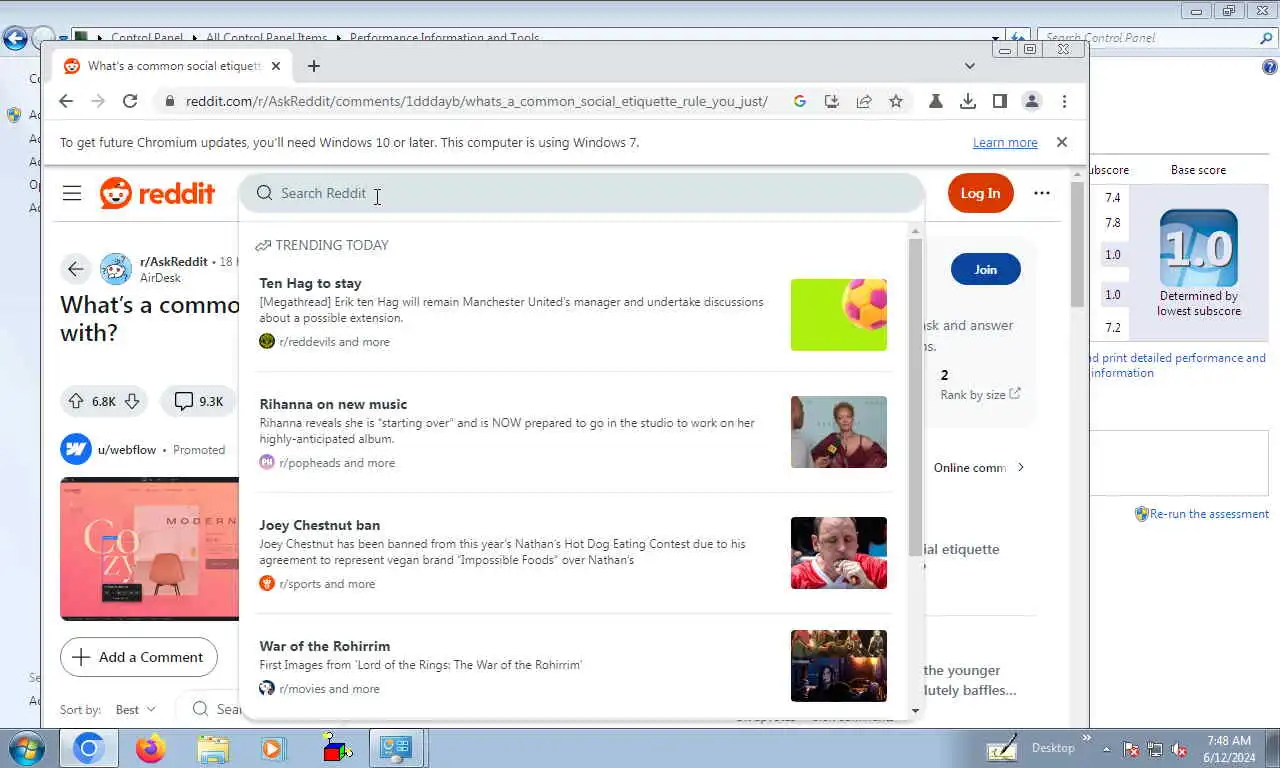
Task: Click r/AskReddit community name
Action: (173, 262)
